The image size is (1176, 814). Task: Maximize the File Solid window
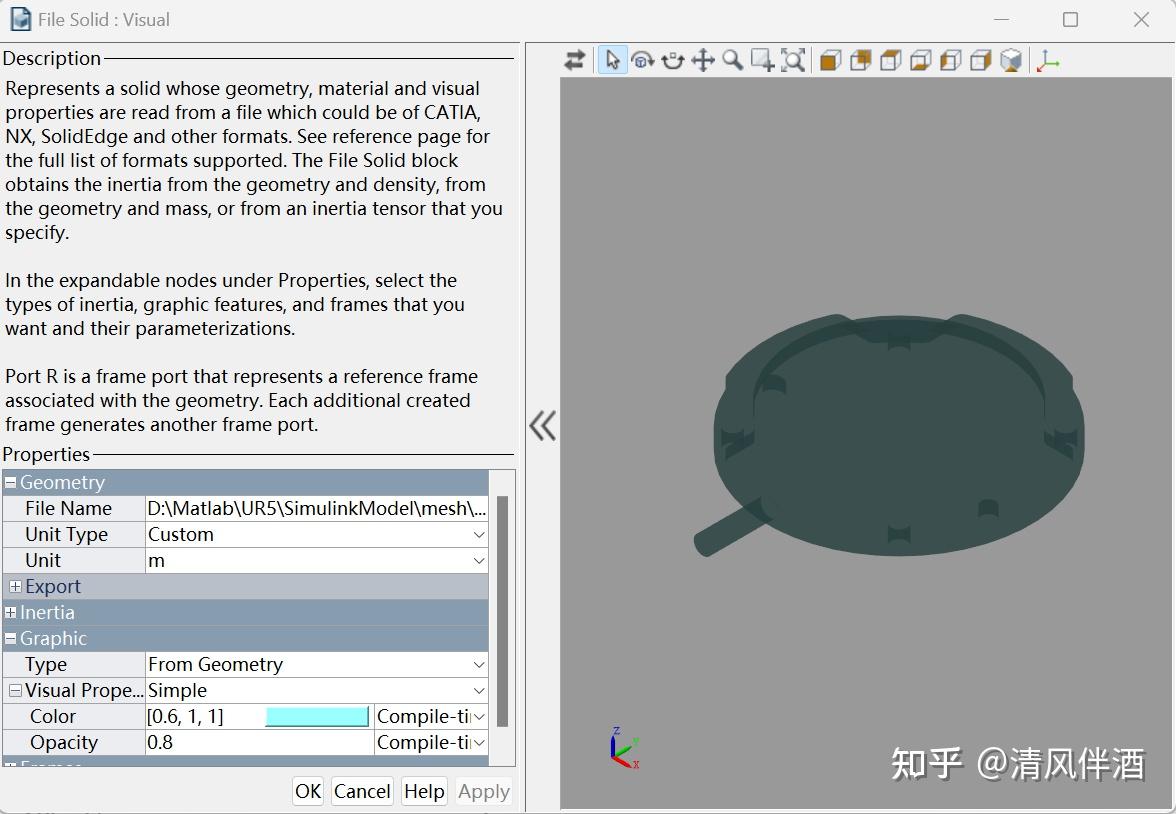click(1070, 20)
